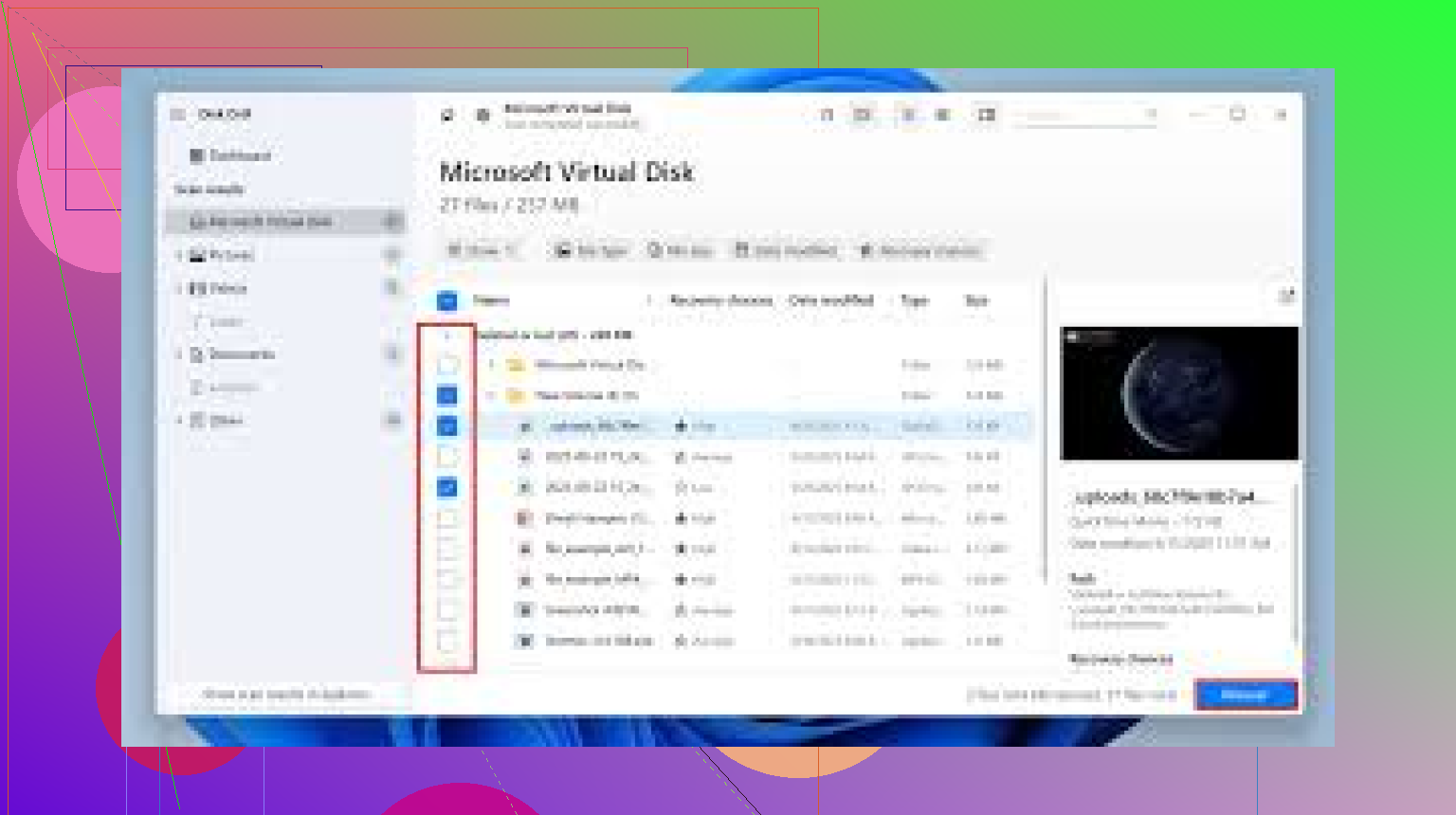The width and height of the screenshot is (1456, 815).
Task: Check the Microsoft Virtual Disk folder checkbox
Action: pyautogui.click(x=447, y=365)
